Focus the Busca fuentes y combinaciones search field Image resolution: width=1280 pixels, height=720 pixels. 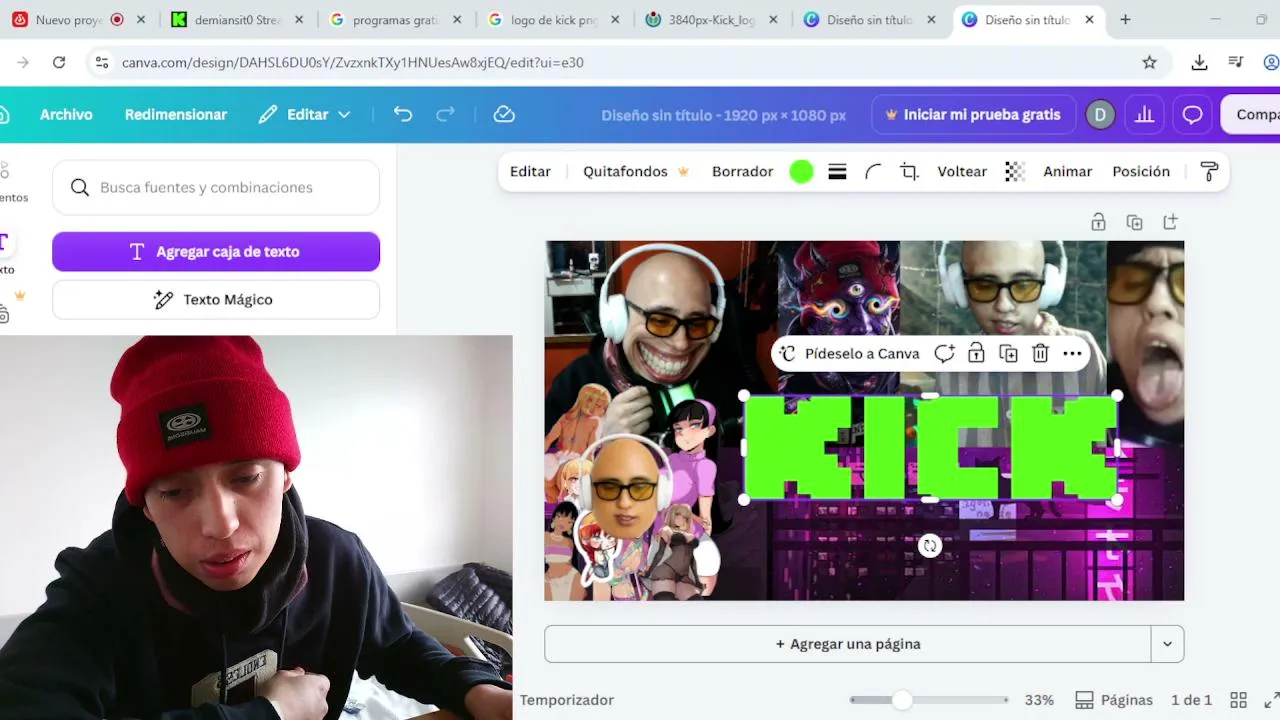click(x=216, y=188)
